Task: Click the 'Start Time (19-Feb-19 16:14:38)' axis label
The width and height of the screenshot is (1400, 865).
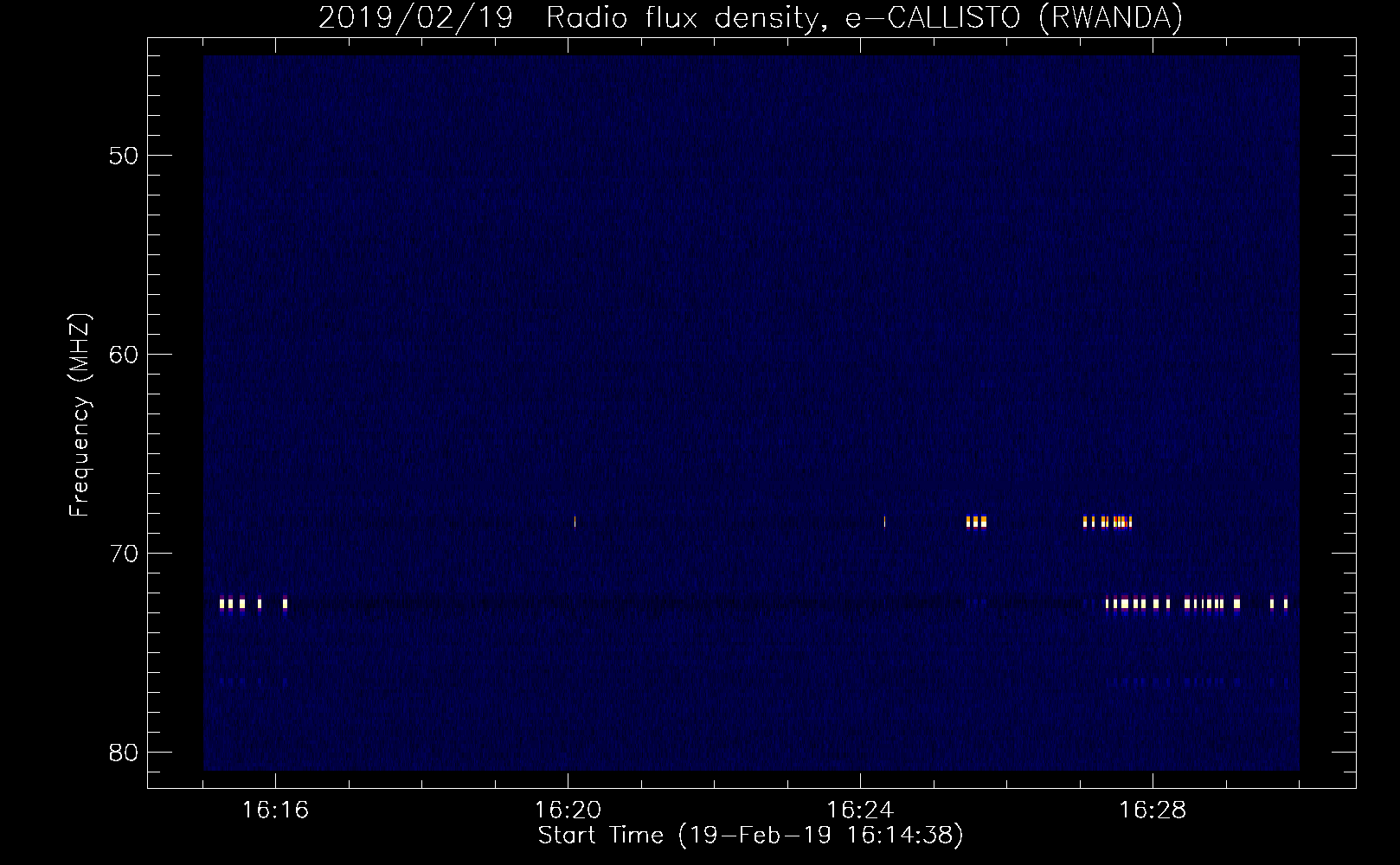Action: [750, 836]
